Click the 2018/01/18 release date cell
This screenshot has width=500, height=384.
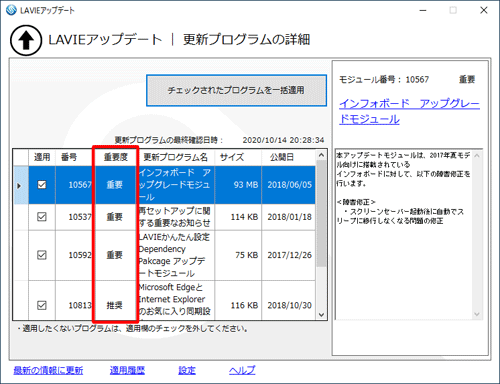[289, 217]
